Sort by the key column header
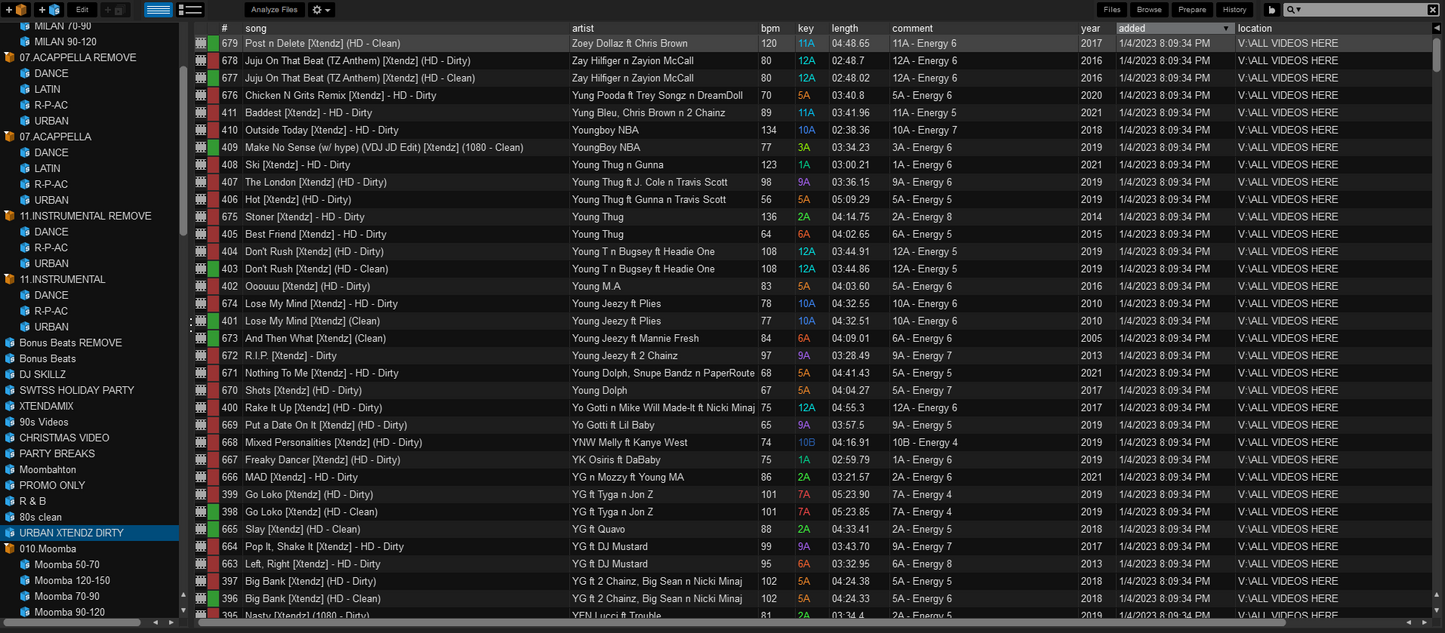This screenshot has width=1445, height=633. click(x=811, y=29)
